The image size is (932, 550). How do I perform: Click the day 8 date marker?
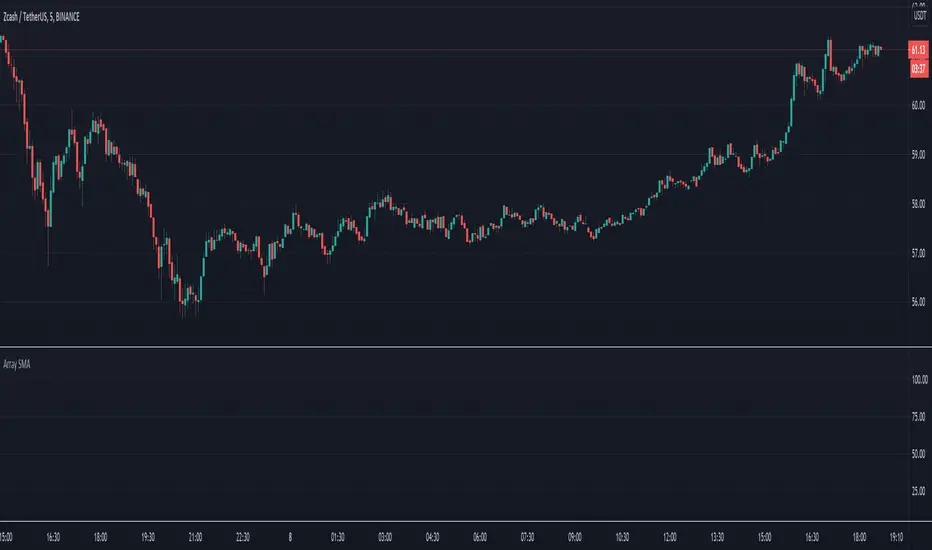click(290, 536)
